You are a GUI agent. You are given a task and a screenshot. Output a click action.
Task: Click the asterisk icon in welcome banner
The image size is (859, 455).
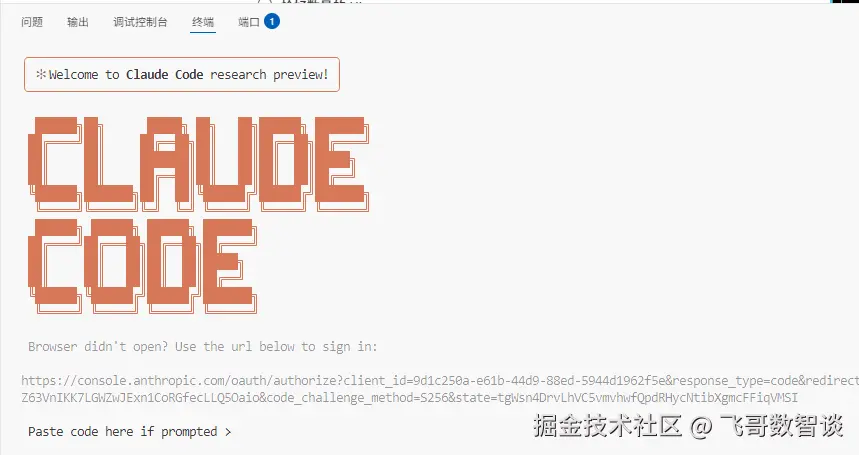pyautogui.click(x=41, y=74)
